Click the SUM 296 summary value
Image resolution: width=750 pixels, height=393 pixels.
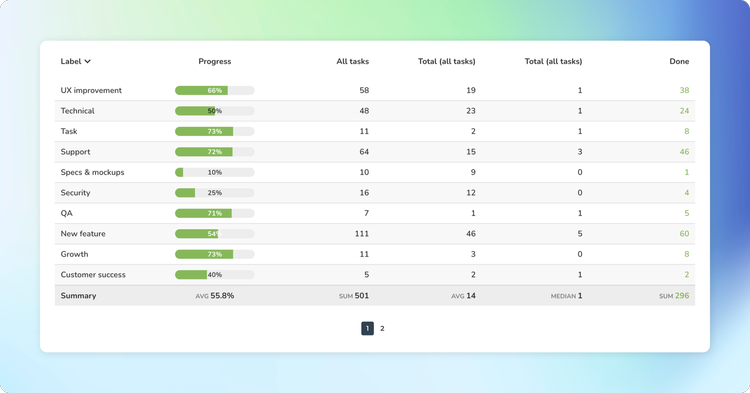[x=674, y=295]
